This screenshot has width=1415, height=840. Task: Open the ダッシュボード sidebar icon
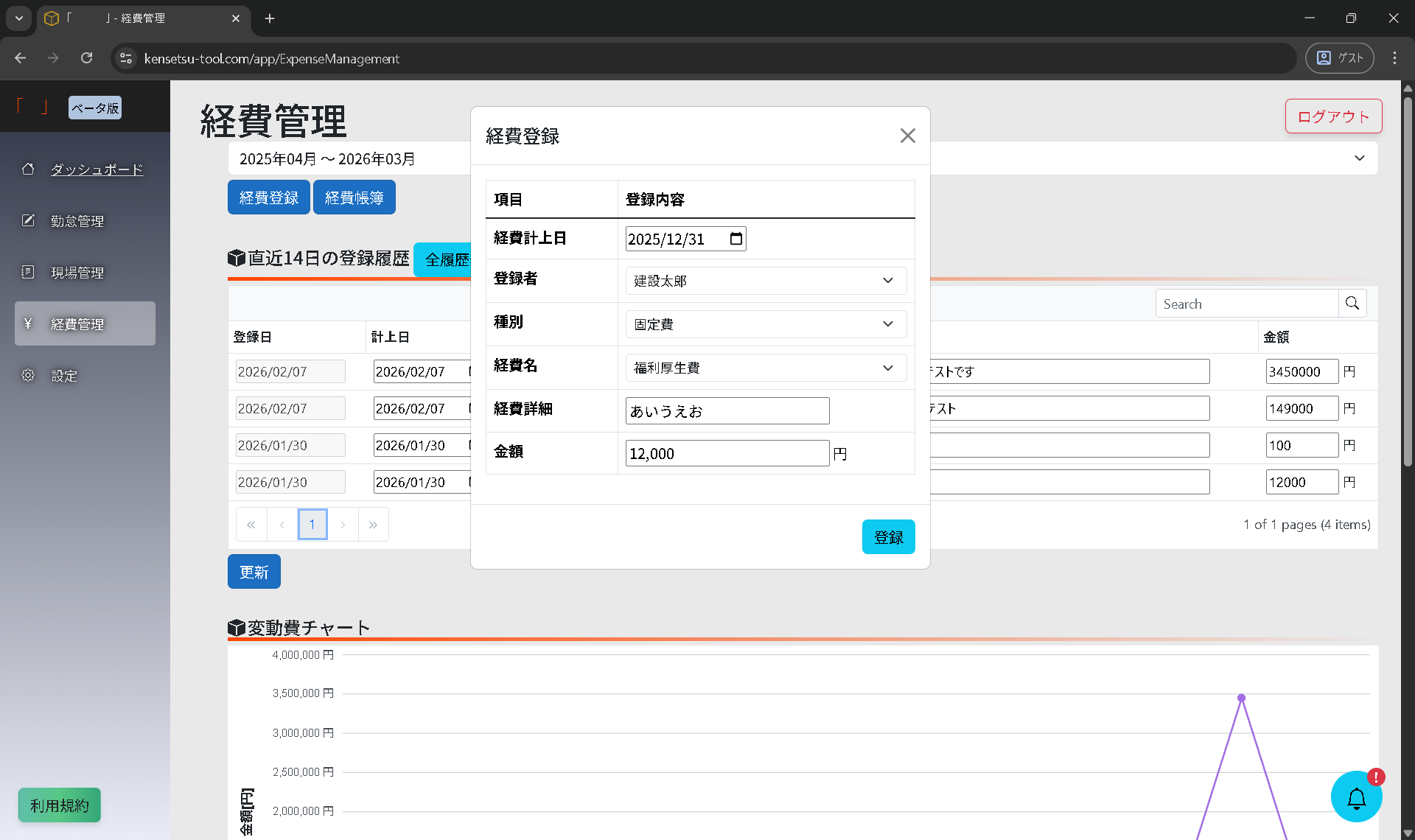[x=28, y=169]
